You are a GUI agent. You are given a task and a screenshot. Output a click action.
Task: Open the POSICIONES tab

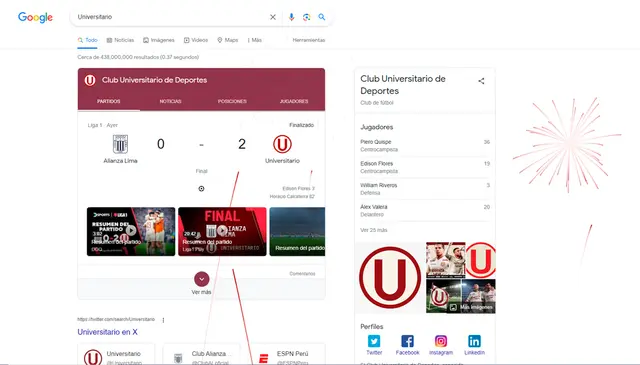(x=232, y=101)
